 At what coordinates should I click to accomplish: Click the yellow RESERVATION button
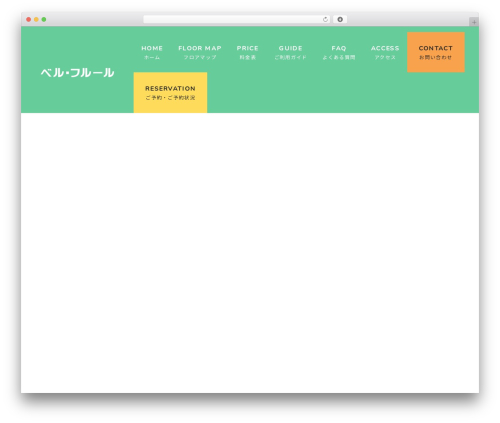[x=170, y=93]
